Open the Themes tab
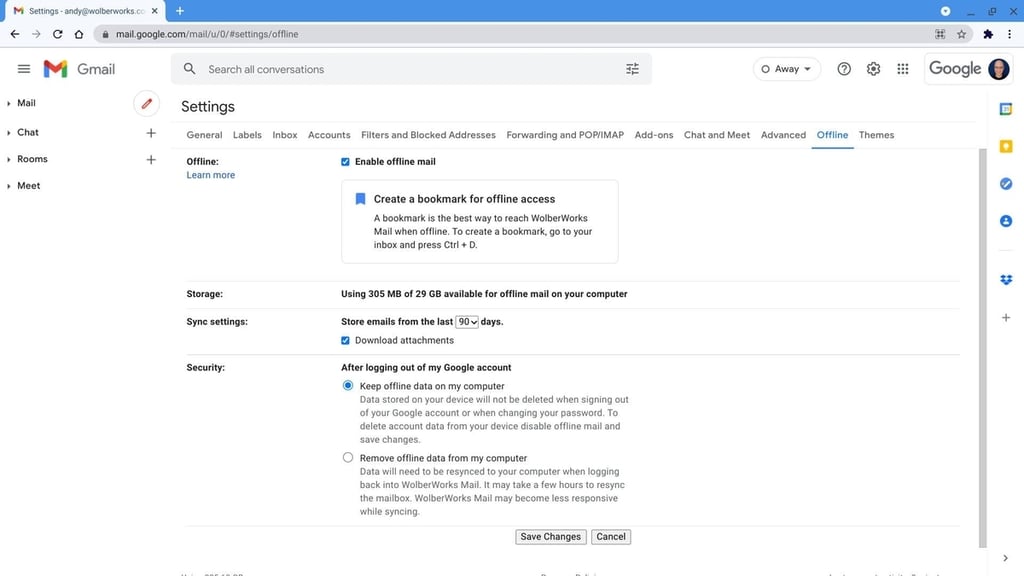 coord(876,135)
